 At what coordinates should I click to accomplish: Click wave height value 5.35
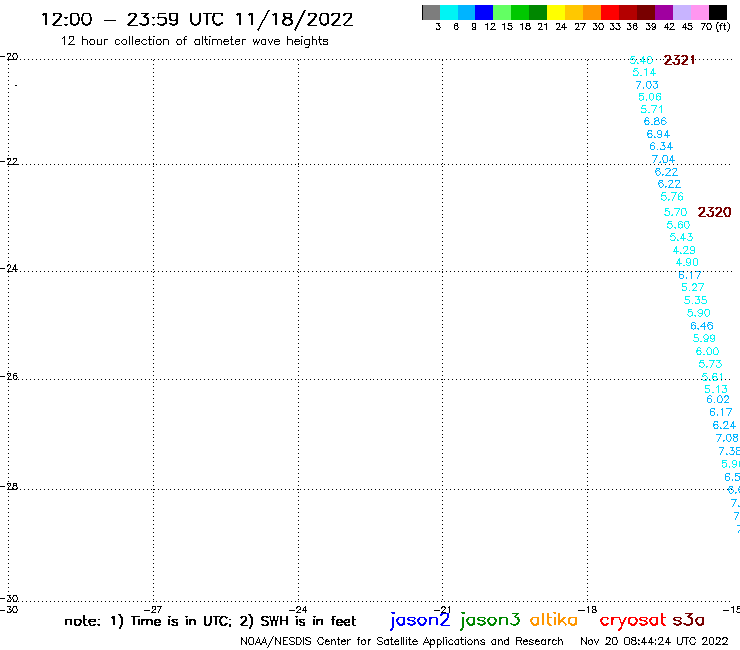[696, 300]
